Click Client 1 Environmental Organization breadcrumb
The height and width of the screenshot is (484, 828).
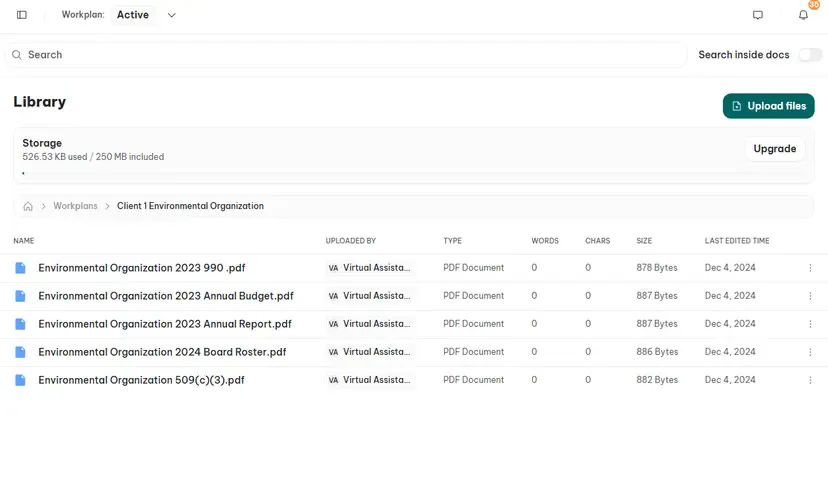[x=190, y=206]
